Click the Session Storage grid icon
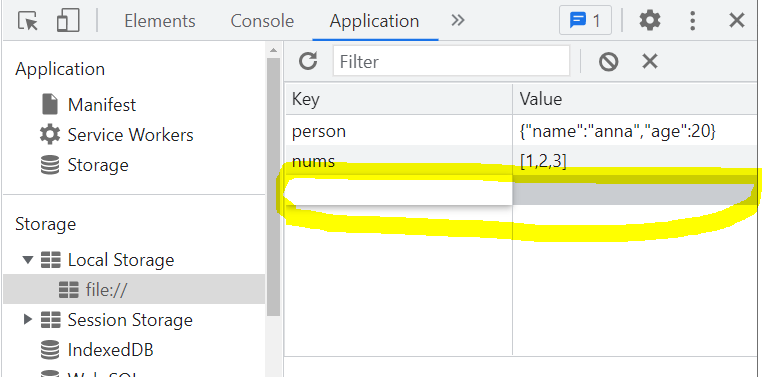762x377 pixels. (x=50, y=320)
